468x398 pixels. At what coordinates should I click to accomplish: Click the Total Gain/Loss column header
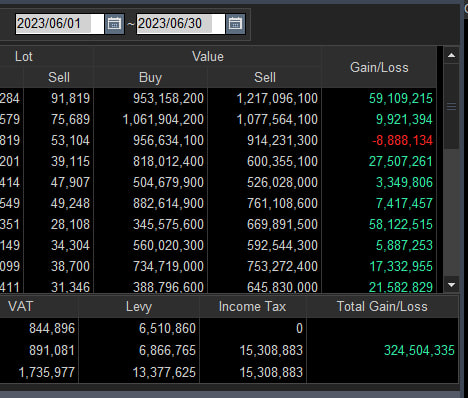point(382,306)
